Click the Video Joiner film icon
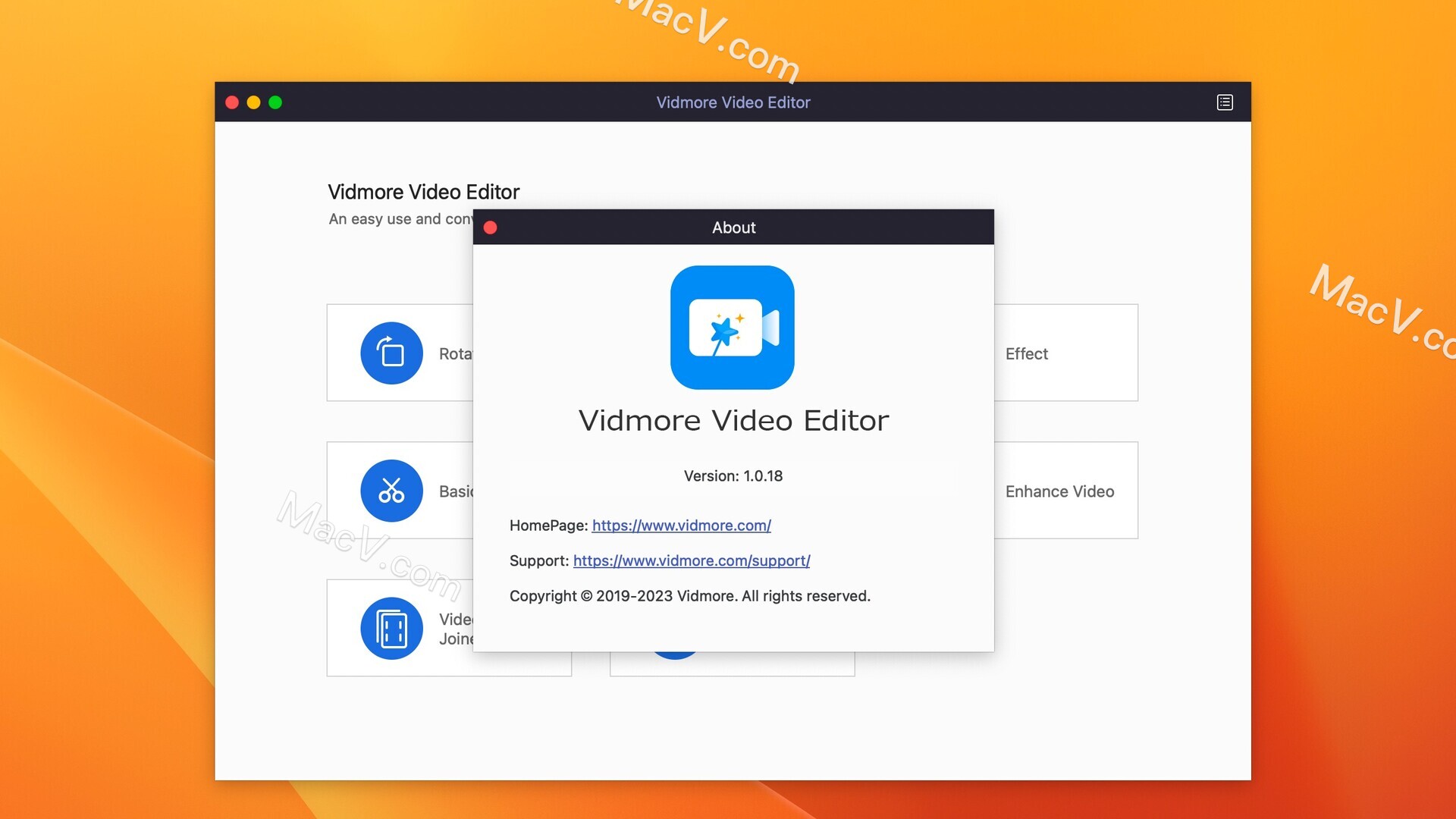 [x=391, y=629]
